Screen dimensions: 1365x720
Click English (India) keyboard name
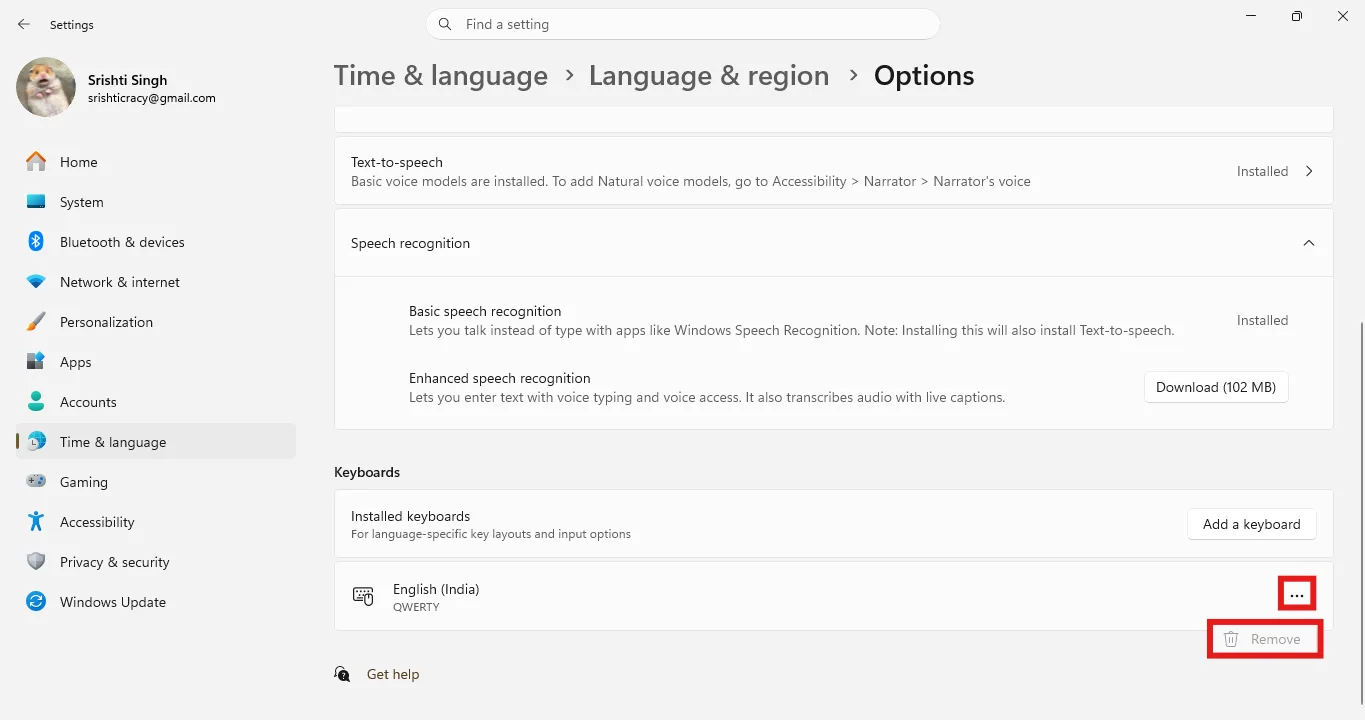click(x=436, y=589)
